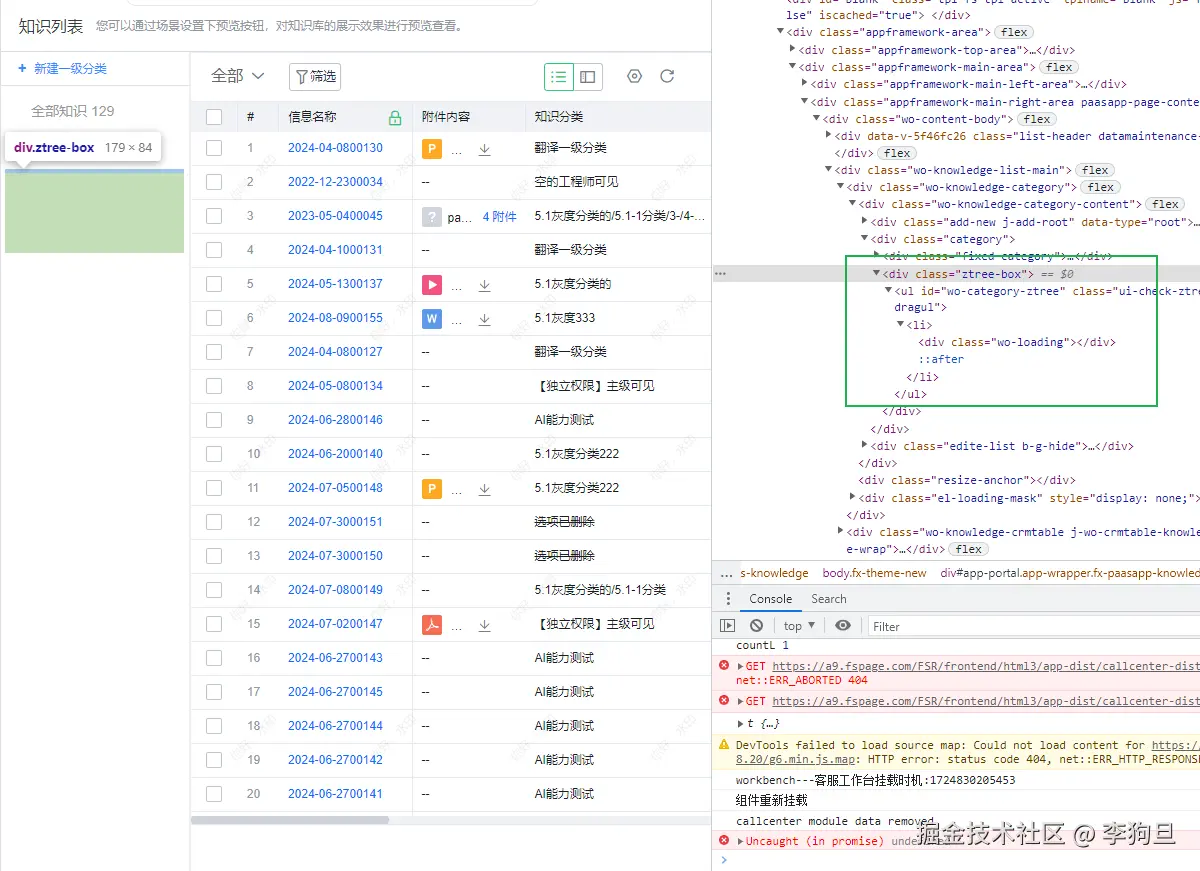Tick the select-all checkbox in table header
Image resolution: width=1200 pixels, height=871 pixels.
(x=214, y=117)
